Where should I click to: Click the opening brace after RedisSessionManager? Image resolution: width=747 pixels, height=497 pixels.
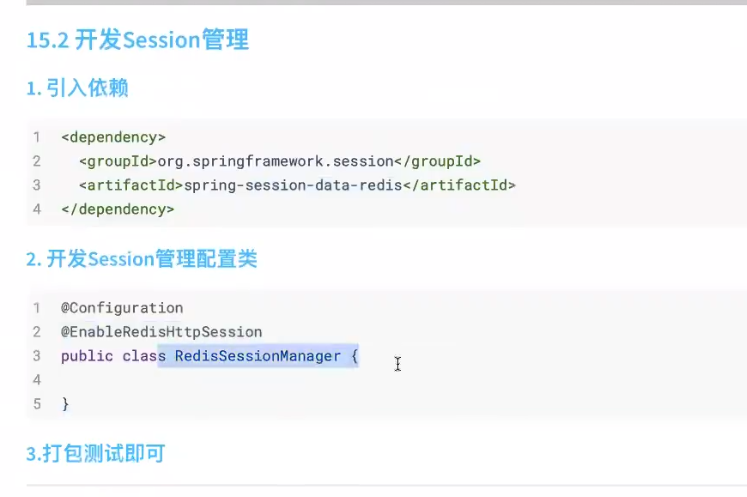tap(353, 356)
